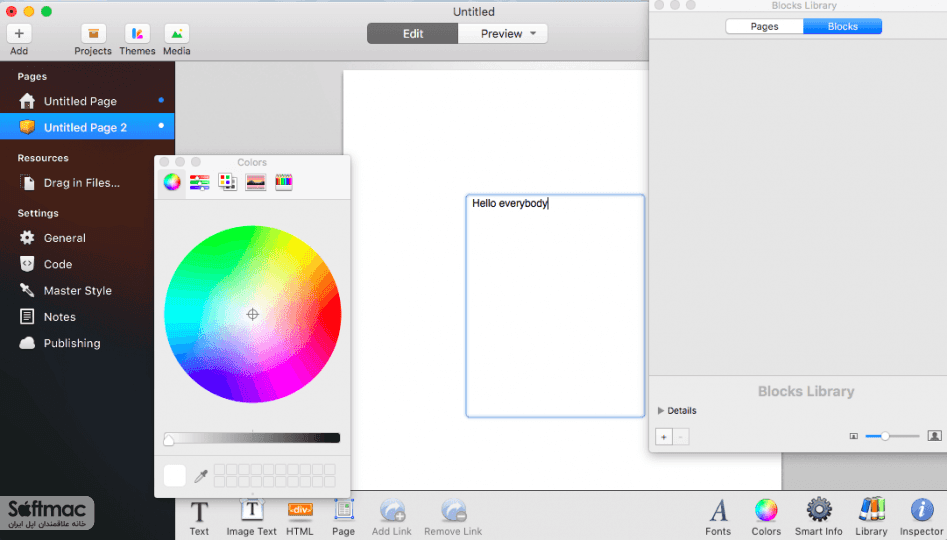Image resolution: width=947 pixels, height=540 pixels.
Task: Switch to color sliders picker mode
Action: pos(199,182)
